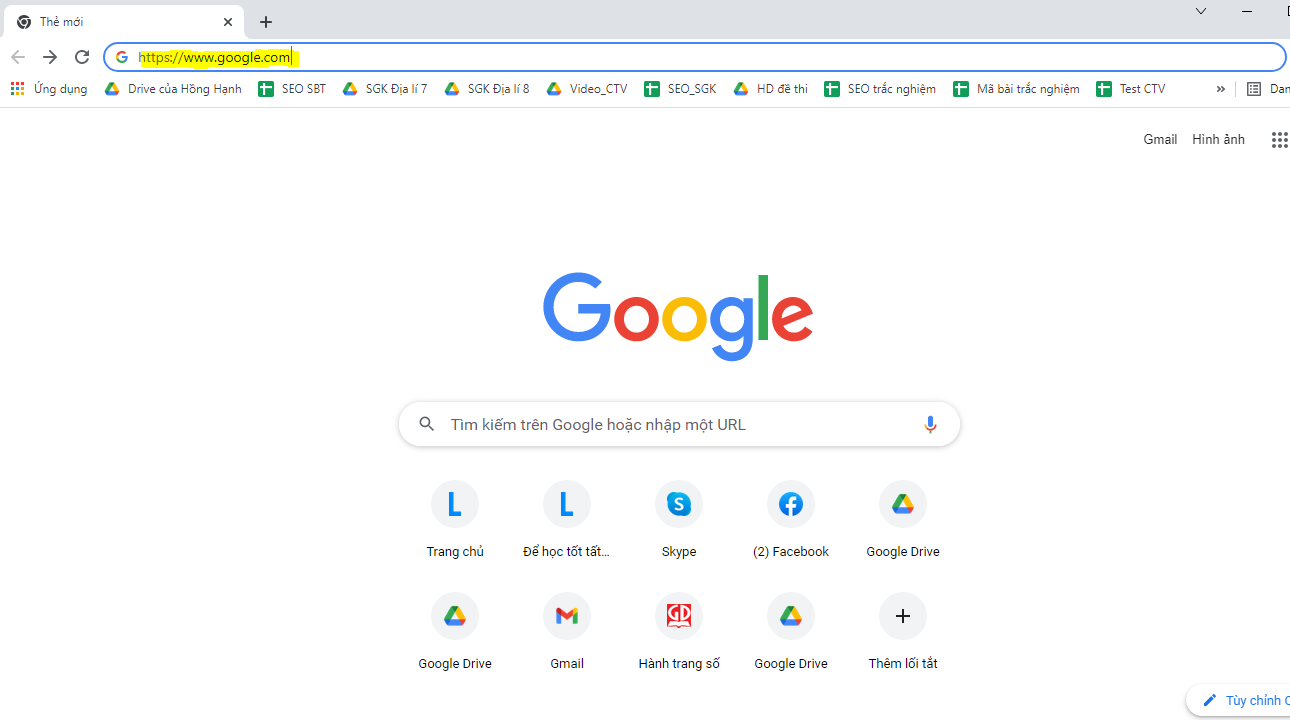Click the back navigation arrow

click(18, 57)
